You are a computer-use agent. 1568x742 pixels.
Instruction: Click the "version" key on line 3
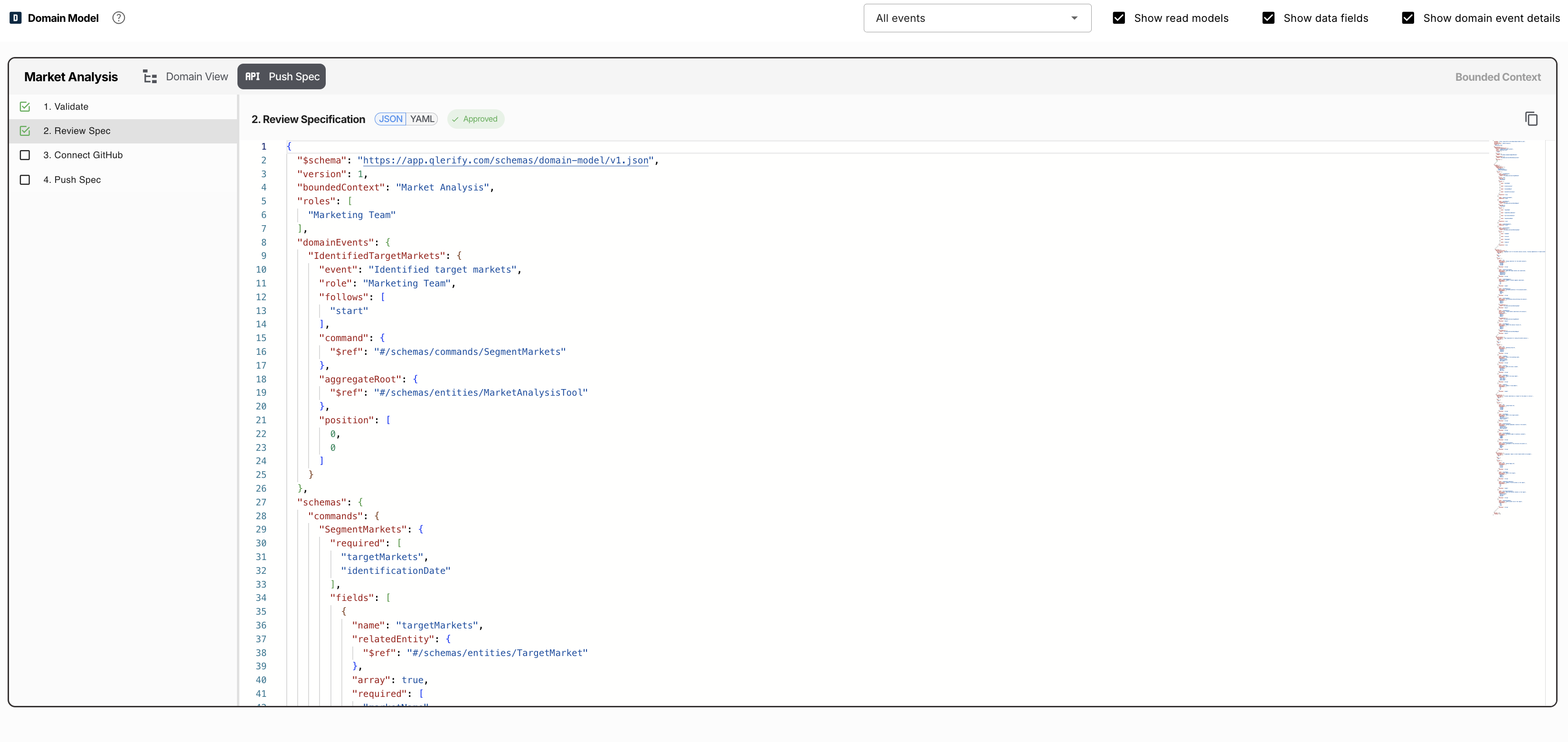tap(321, 174)
